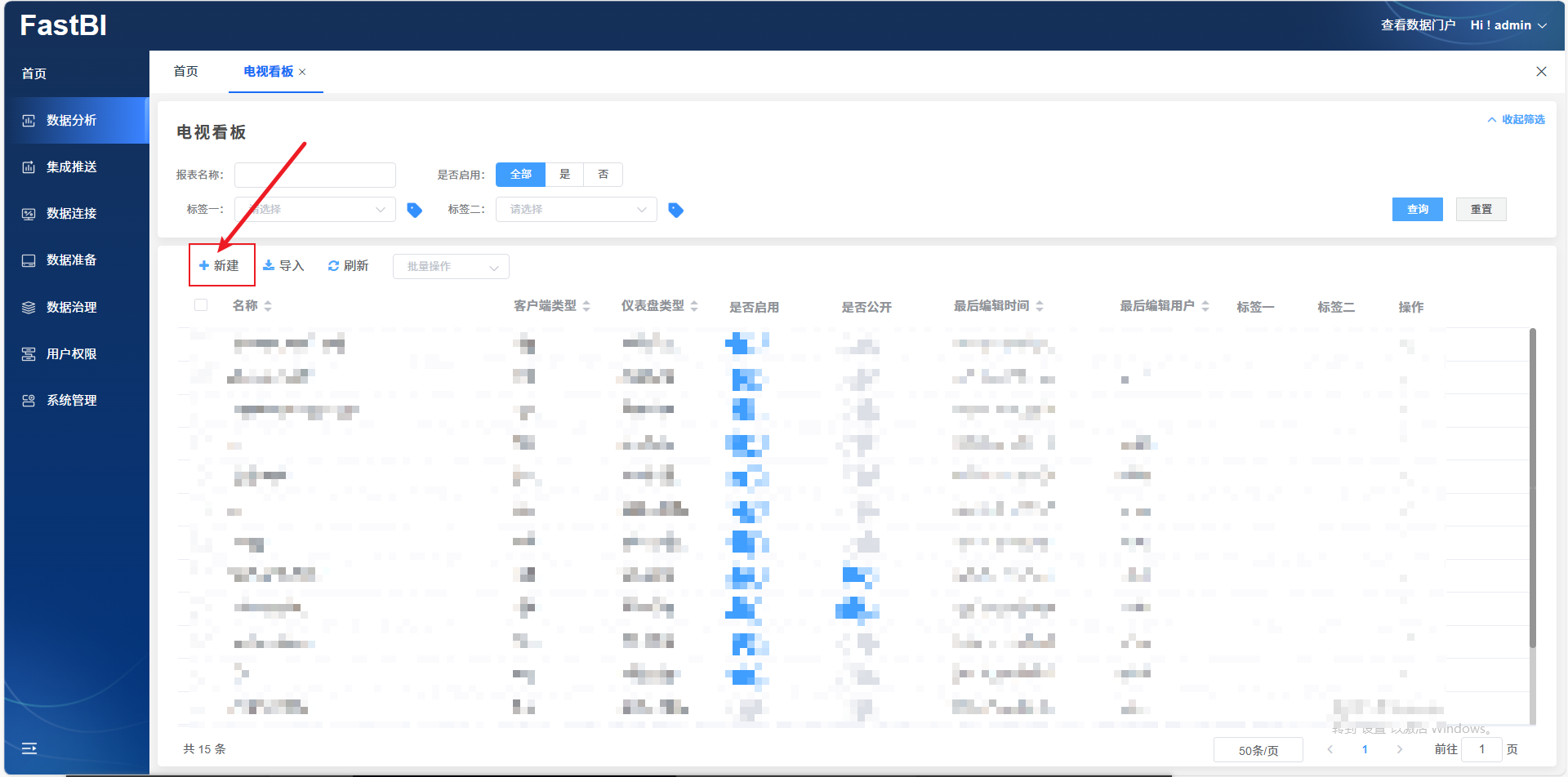Viewport: 1568px width, 777px height.
Task: Click the blue tag icon beside 标签一
Action: [x=415, y=211]
